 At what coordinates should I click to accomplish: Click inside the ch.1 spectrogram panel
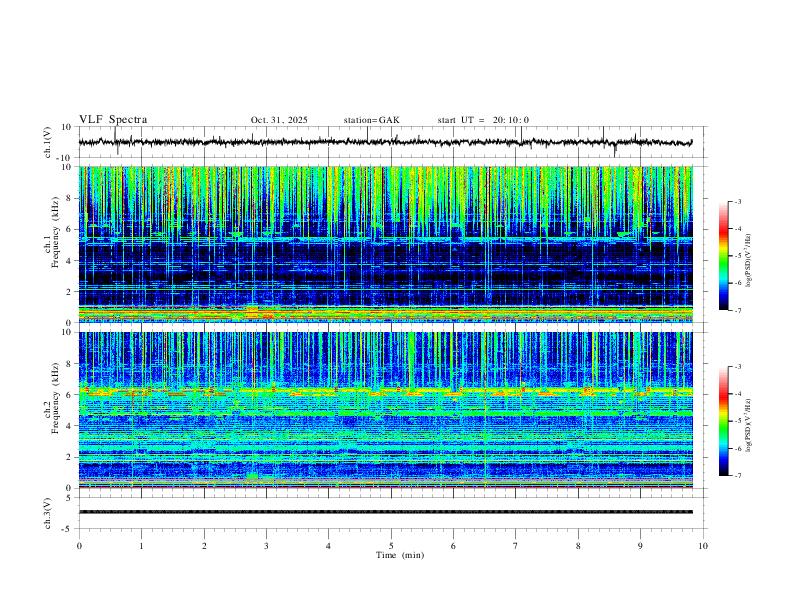pyautogui.click(x=385, y=244)
